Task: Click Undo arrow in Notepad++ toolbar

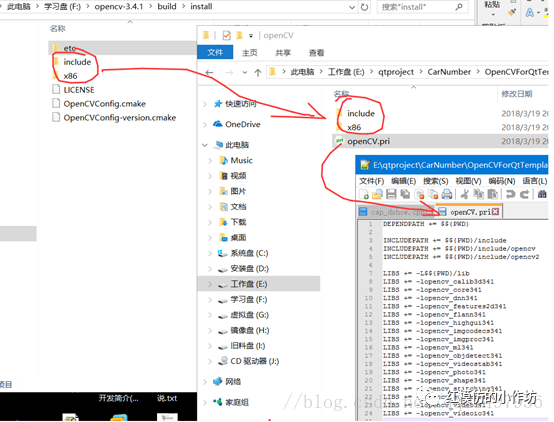Action: (510, 194)
